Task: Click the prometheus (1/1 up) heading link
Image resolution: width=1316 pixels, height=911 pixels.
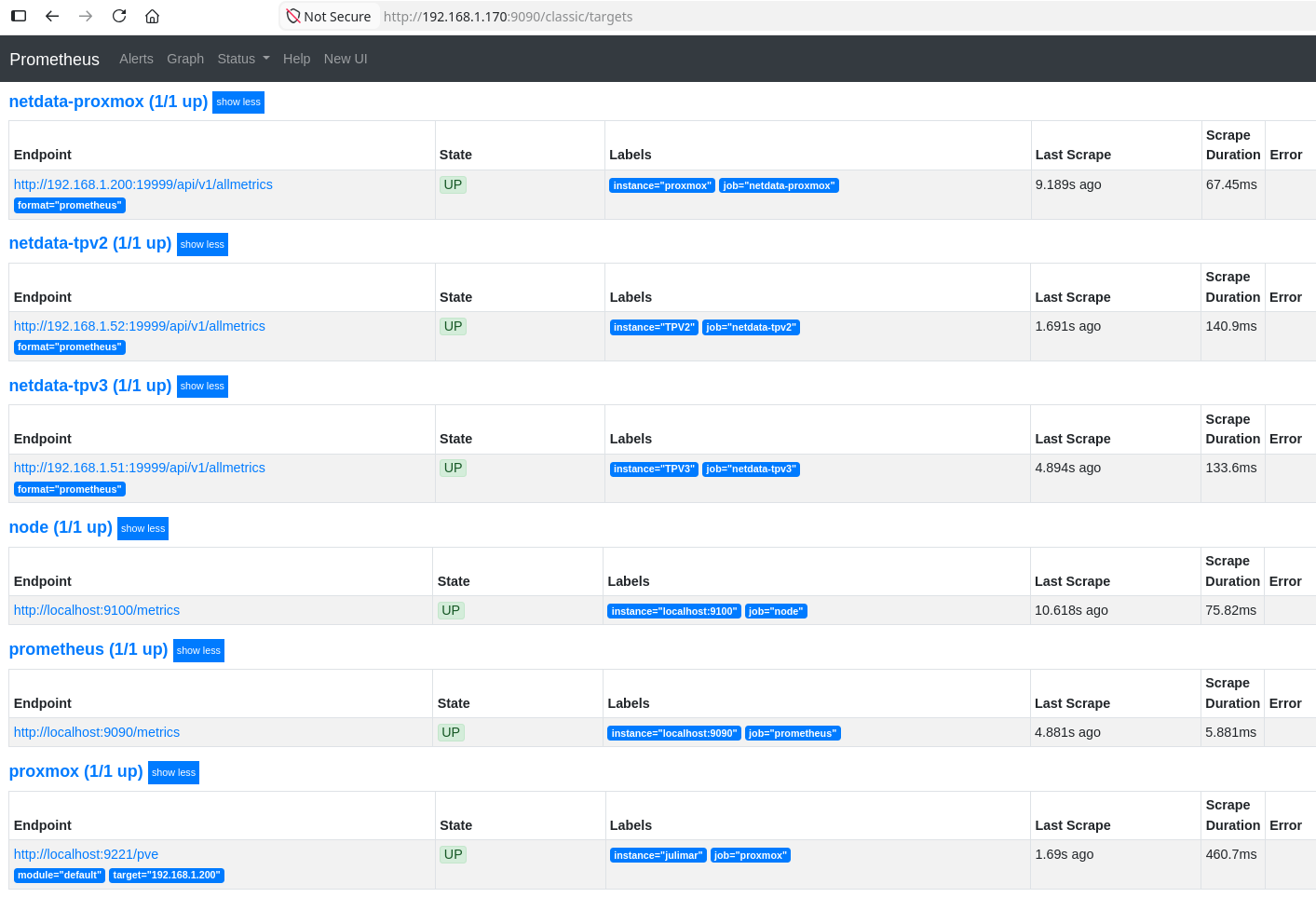Action: click(88, 649)
